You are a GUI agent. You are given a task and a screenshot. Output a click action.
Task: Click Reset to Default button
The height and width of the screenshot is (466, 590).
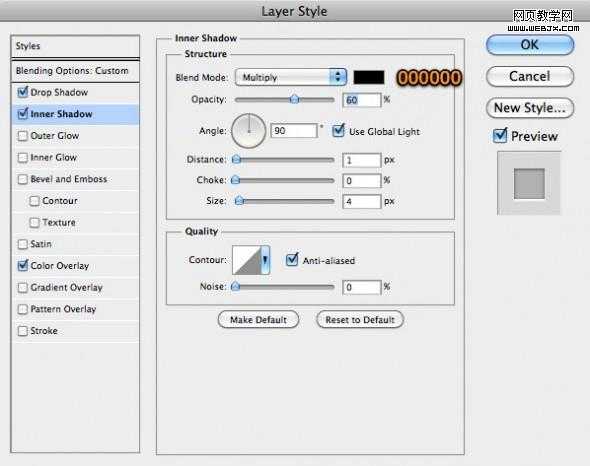point(360,320)
